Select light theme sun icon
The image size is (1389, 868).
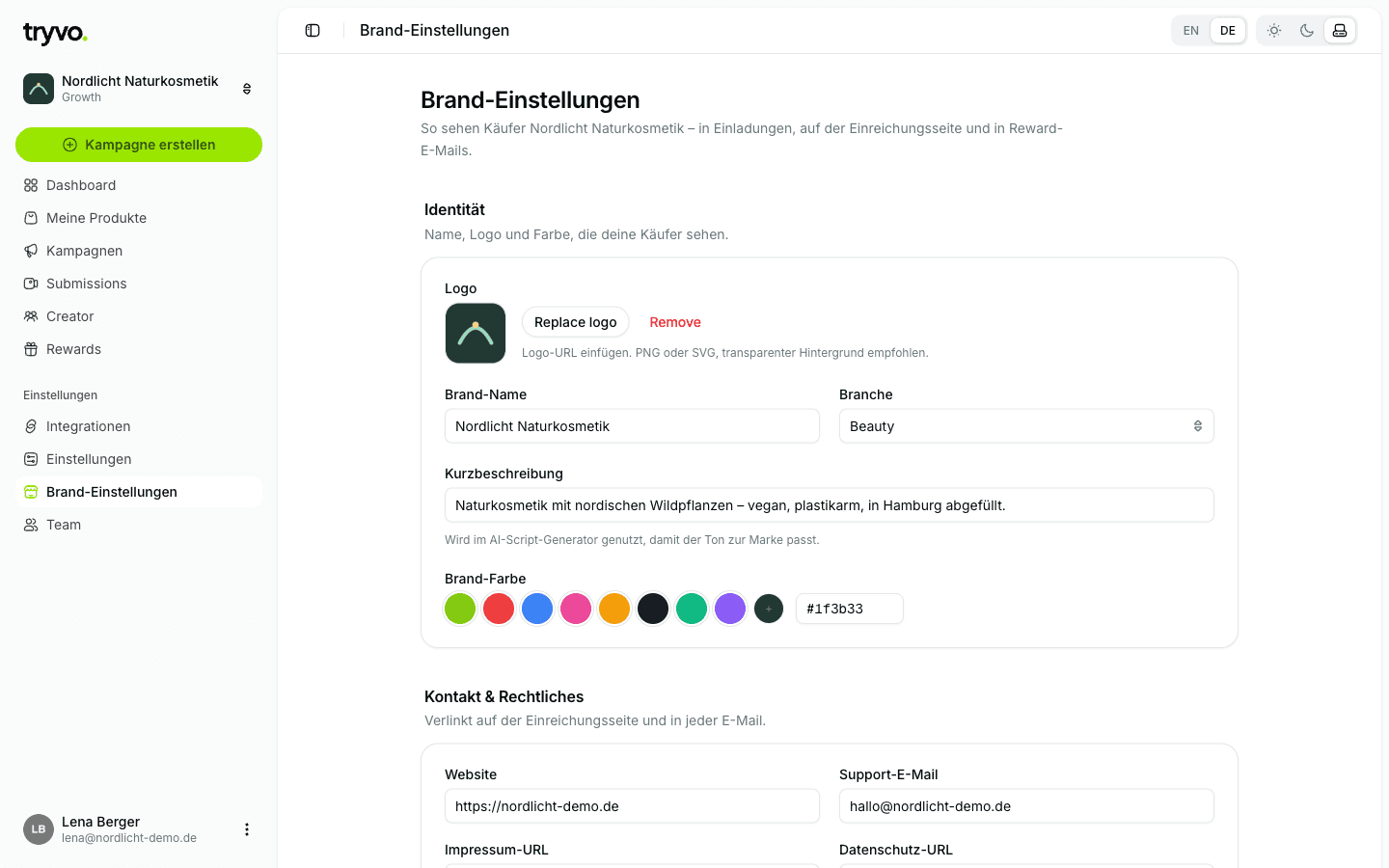1274,31
